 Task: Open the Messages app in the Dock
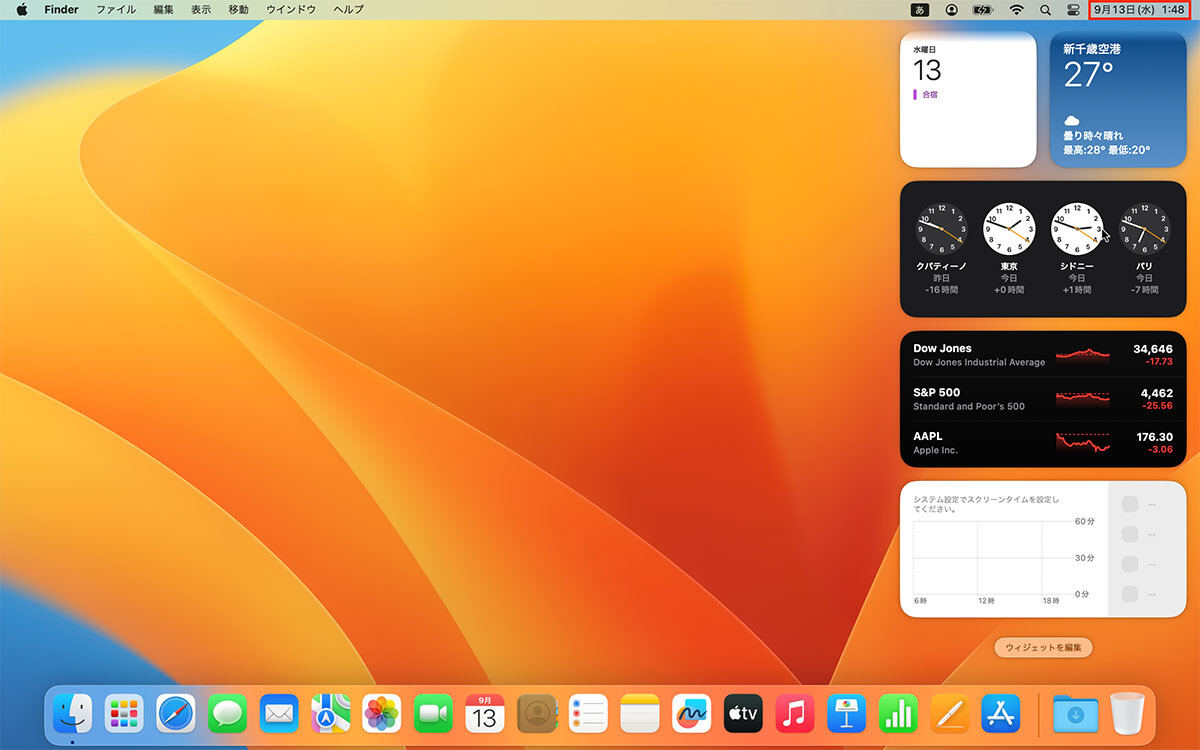click(228, 714)
